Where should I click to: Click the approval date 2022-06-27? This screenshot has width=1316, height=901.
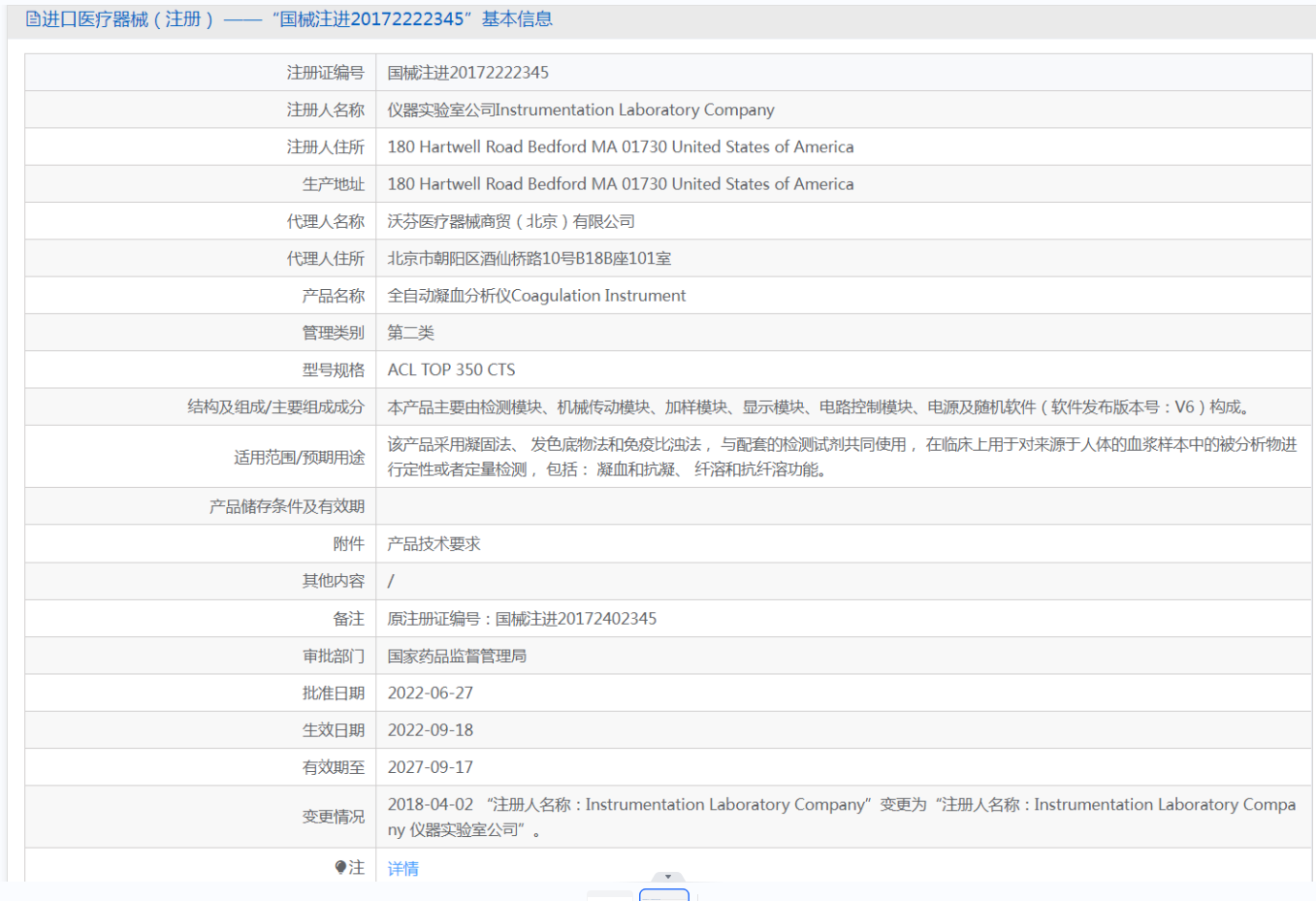(x=430, y=693)
